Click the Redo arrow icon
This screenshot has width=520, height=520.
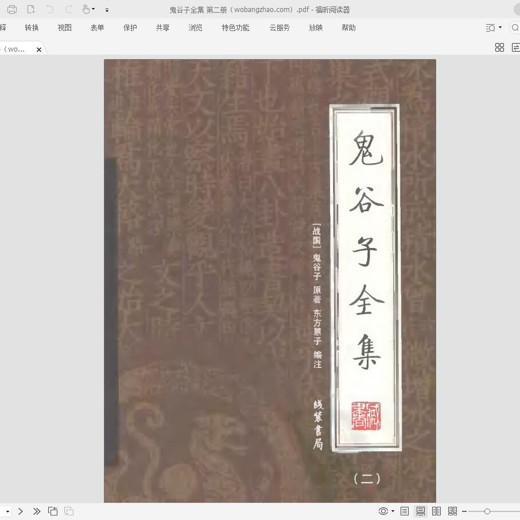(68, 9)
